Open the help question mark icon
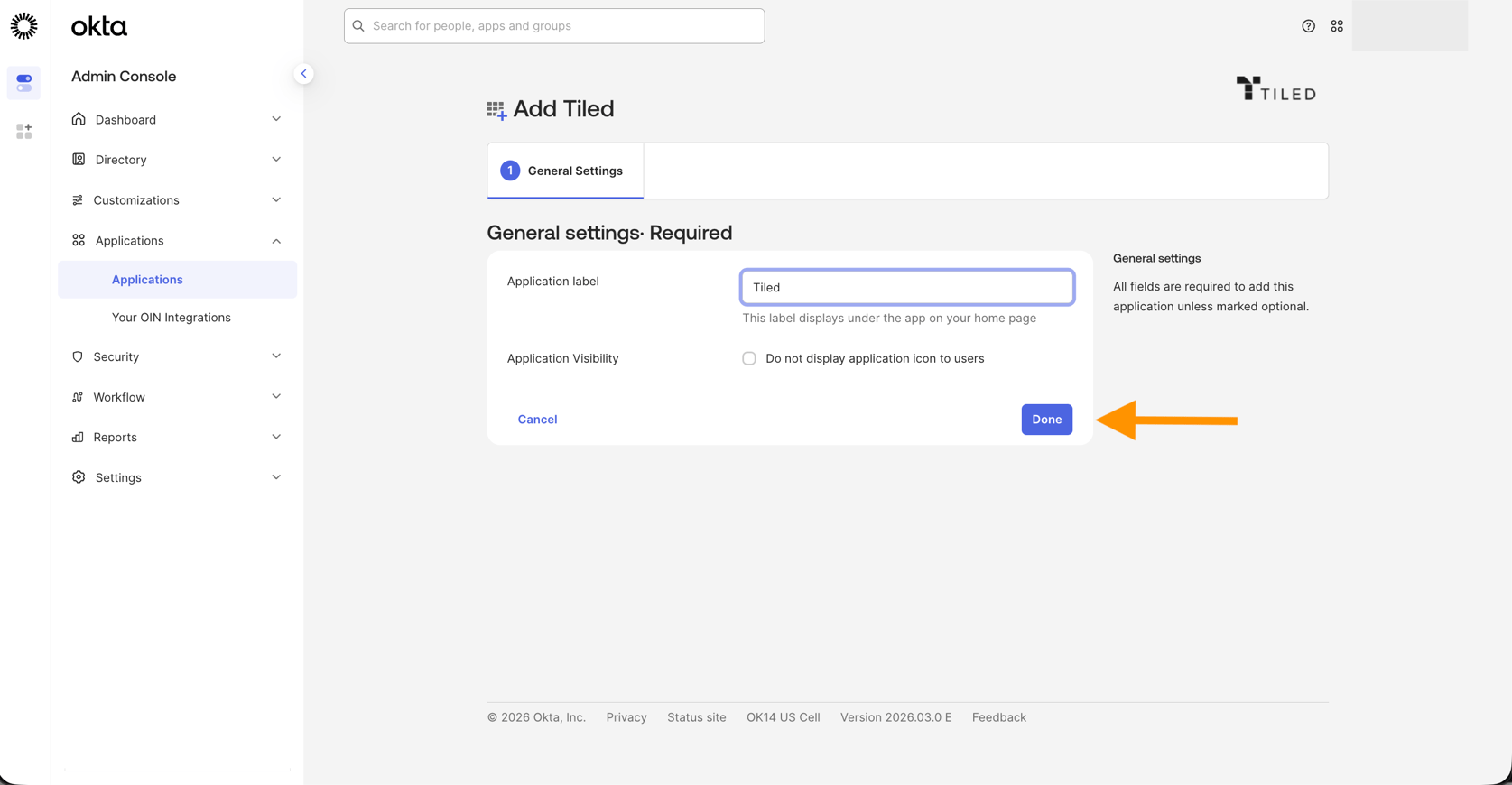This screenshot has height=785, width=1512. (x=1308, y=26)
